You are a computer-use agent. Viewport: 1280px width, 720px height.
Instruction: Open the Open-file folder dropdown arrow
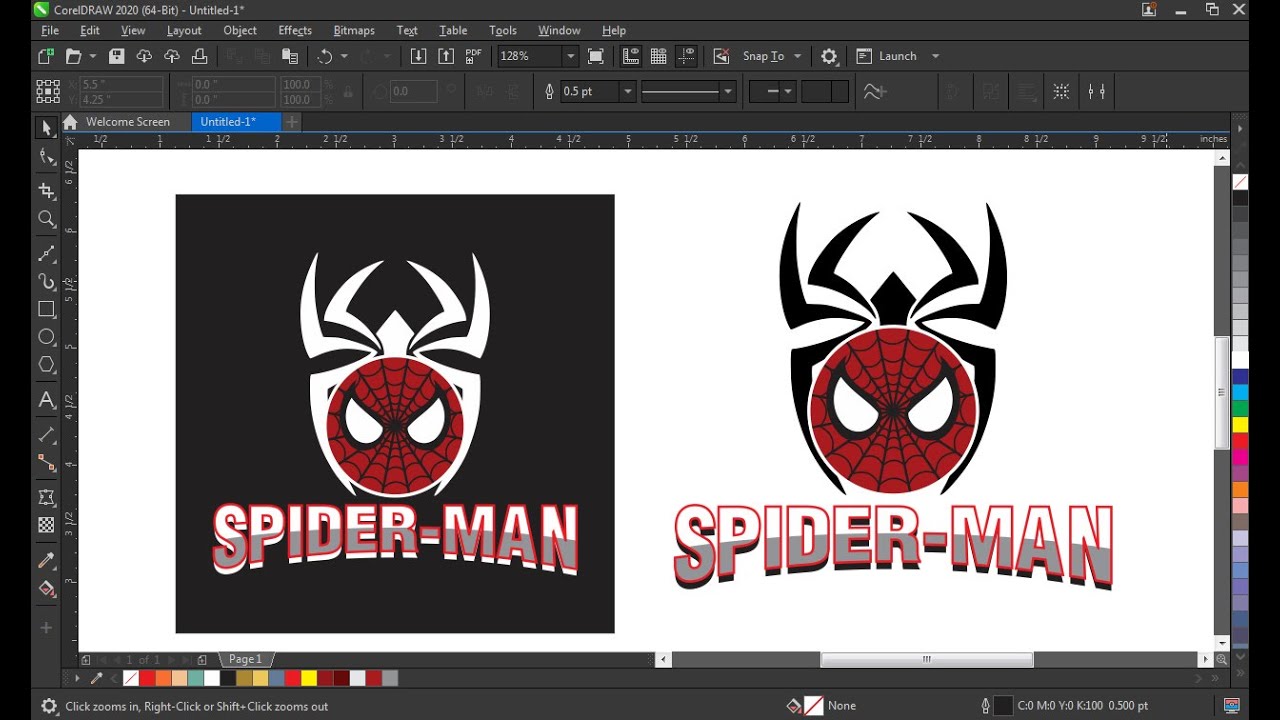pyautogui.click(x=93, y=56)
